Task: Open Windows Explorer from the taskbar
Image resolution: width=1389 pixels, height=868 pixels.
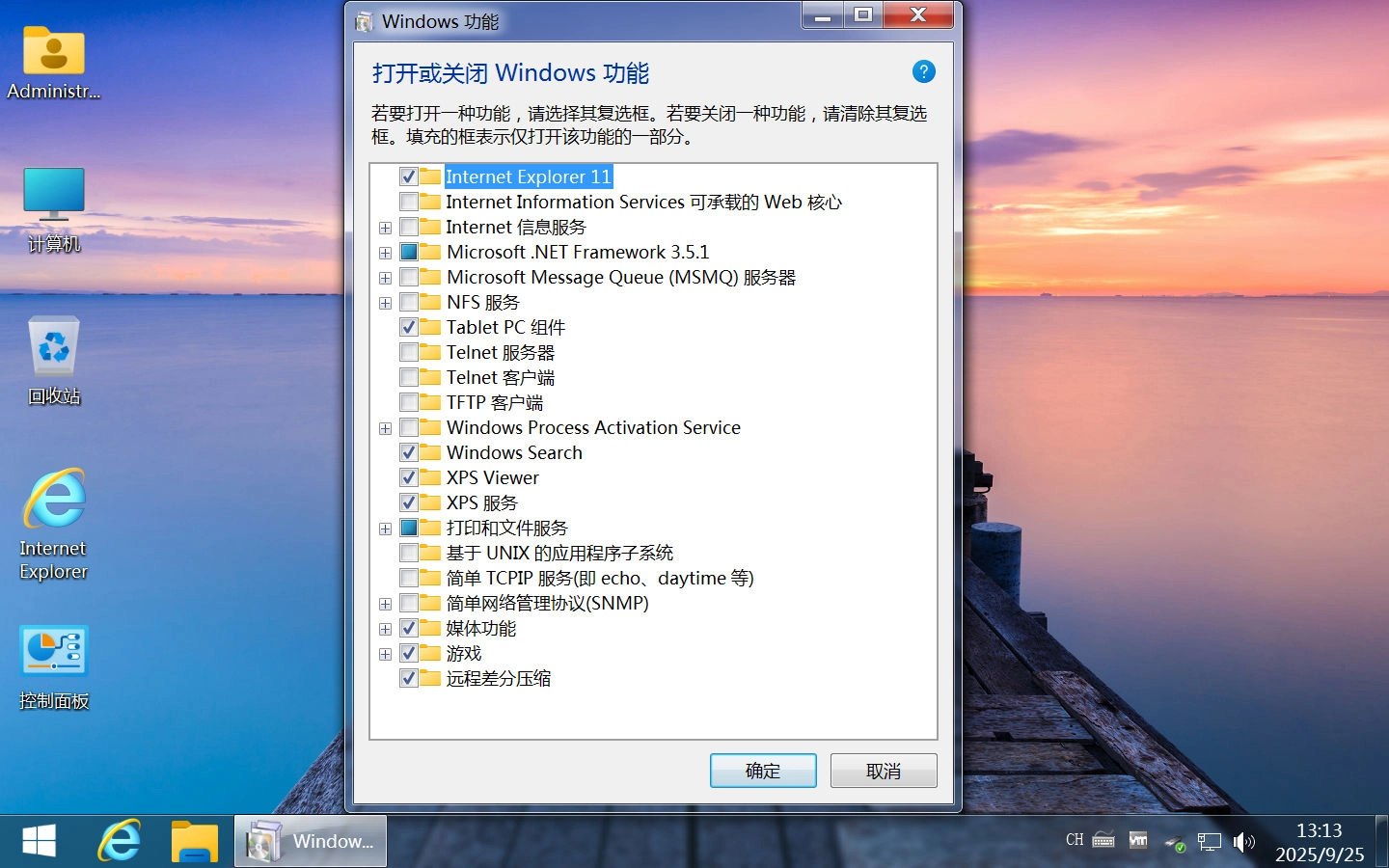Action: coord(193,840)
